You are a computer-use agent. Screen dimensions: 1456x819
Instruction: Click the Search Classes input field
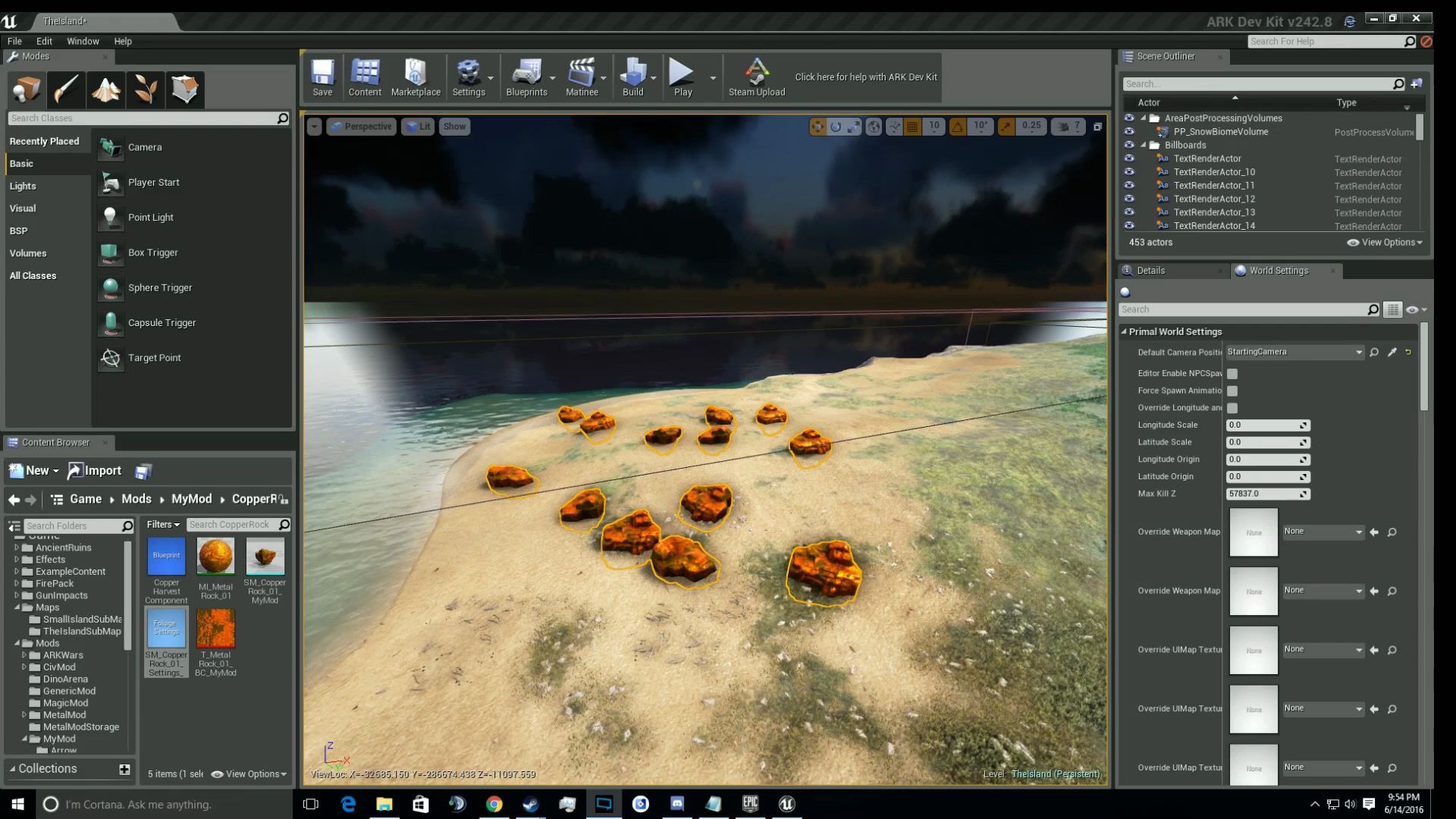(149, 118)
